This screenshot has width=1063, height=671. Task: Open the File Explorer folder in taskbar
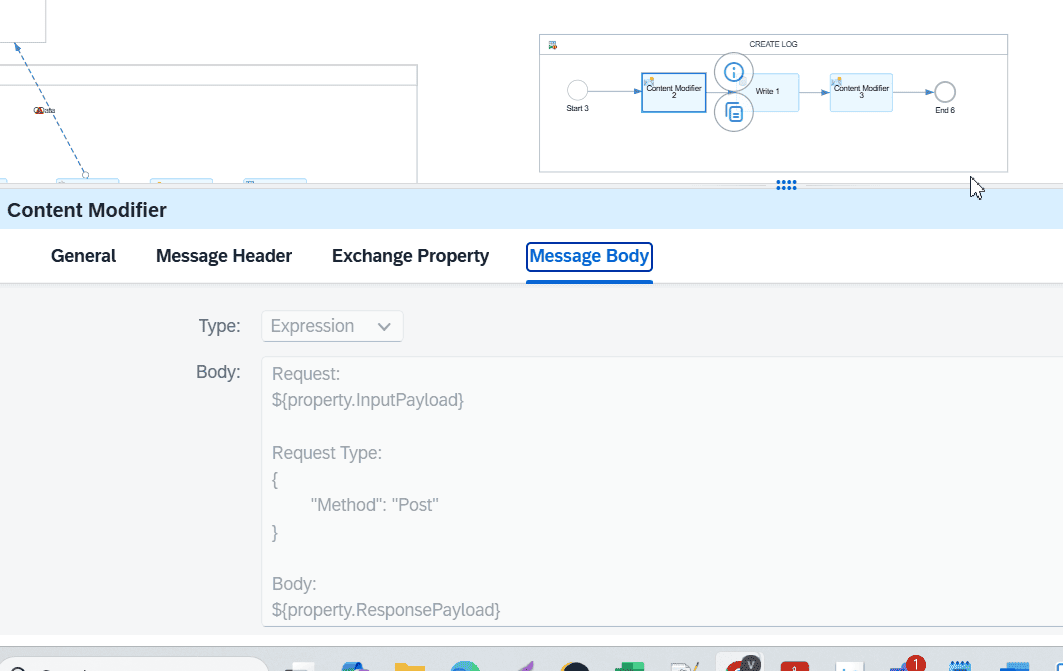click(x=409, y=667)
